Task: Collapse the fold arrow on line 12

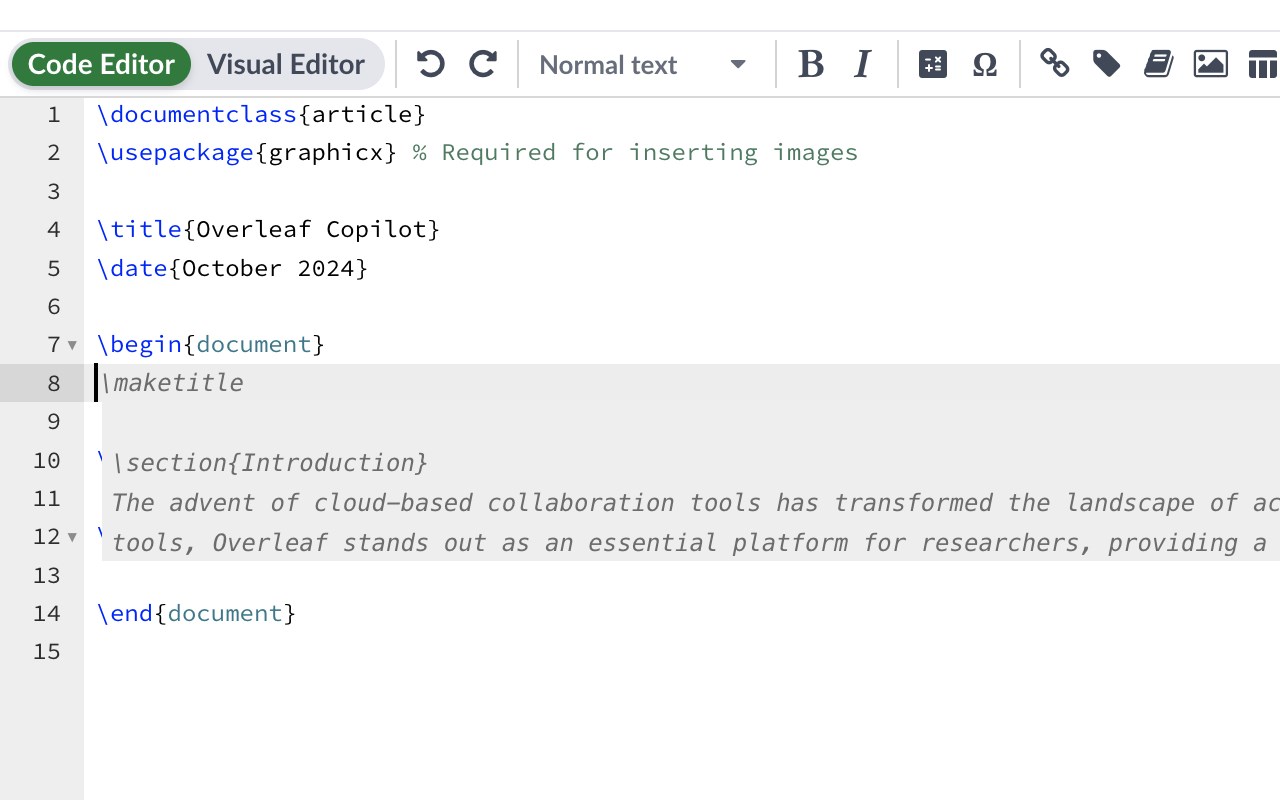Action: pyautogui.click(x=72, y=537)
